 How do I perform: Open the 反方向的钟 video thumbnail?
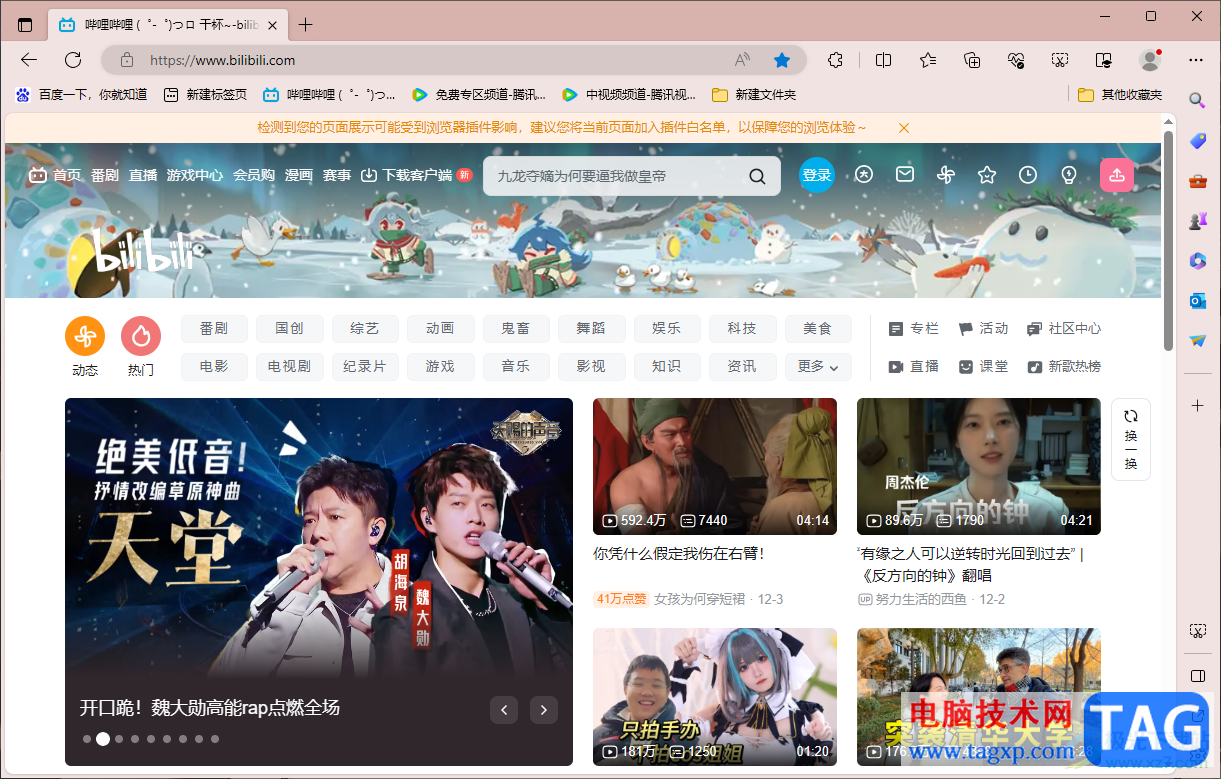click(979, 466)
